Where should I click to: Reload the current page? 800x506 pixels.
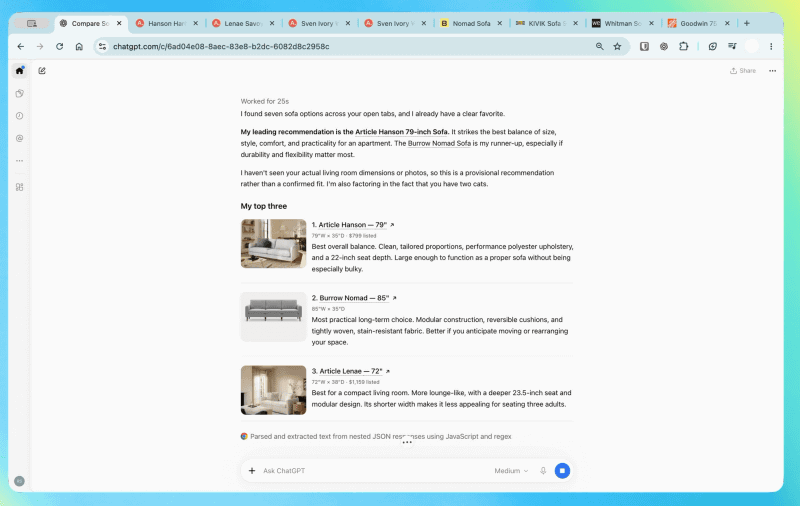(x=60, y=46)
